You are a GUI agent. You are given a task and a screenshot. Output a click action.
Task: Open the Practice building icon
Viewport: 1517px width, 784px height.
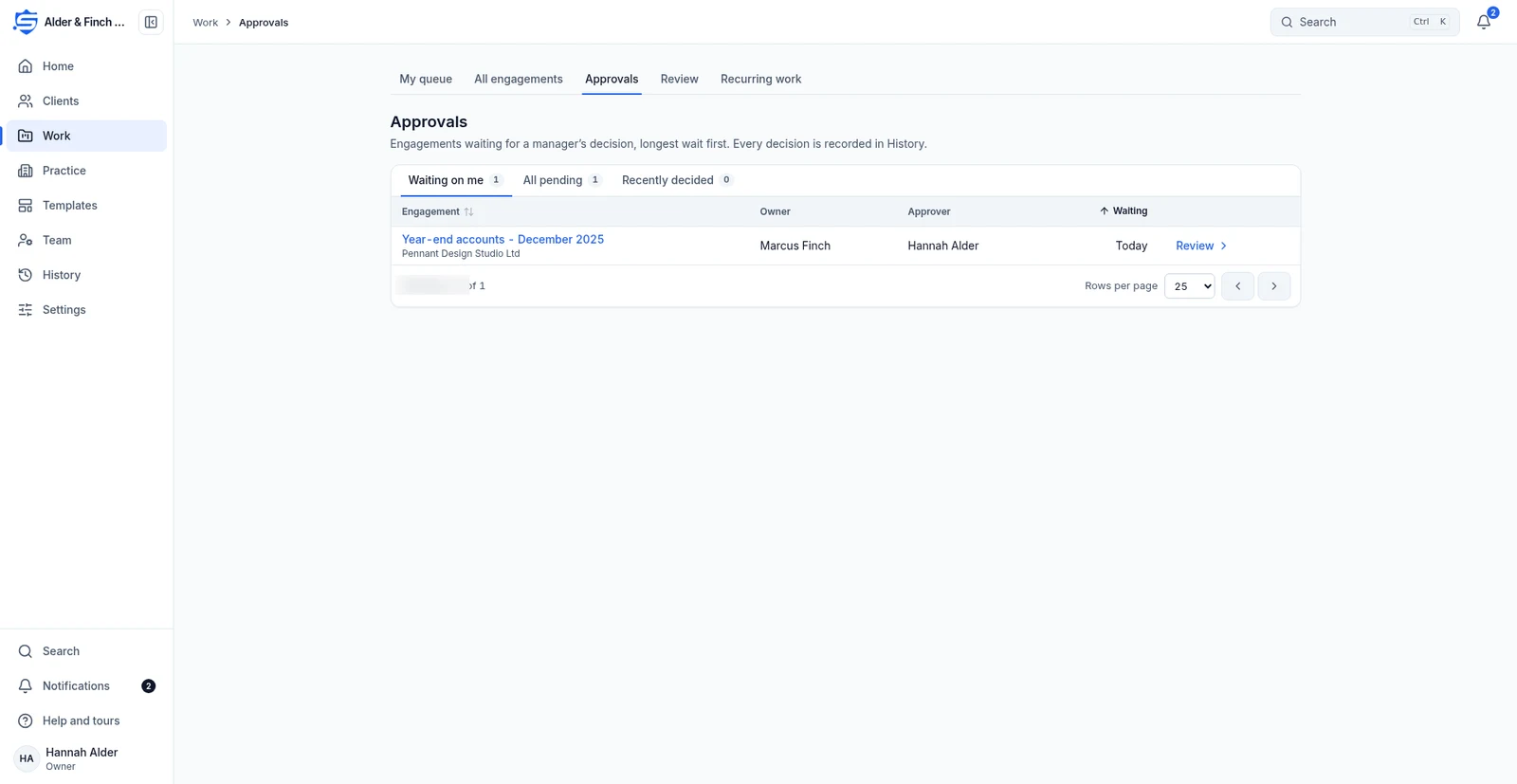pos(26,171)
